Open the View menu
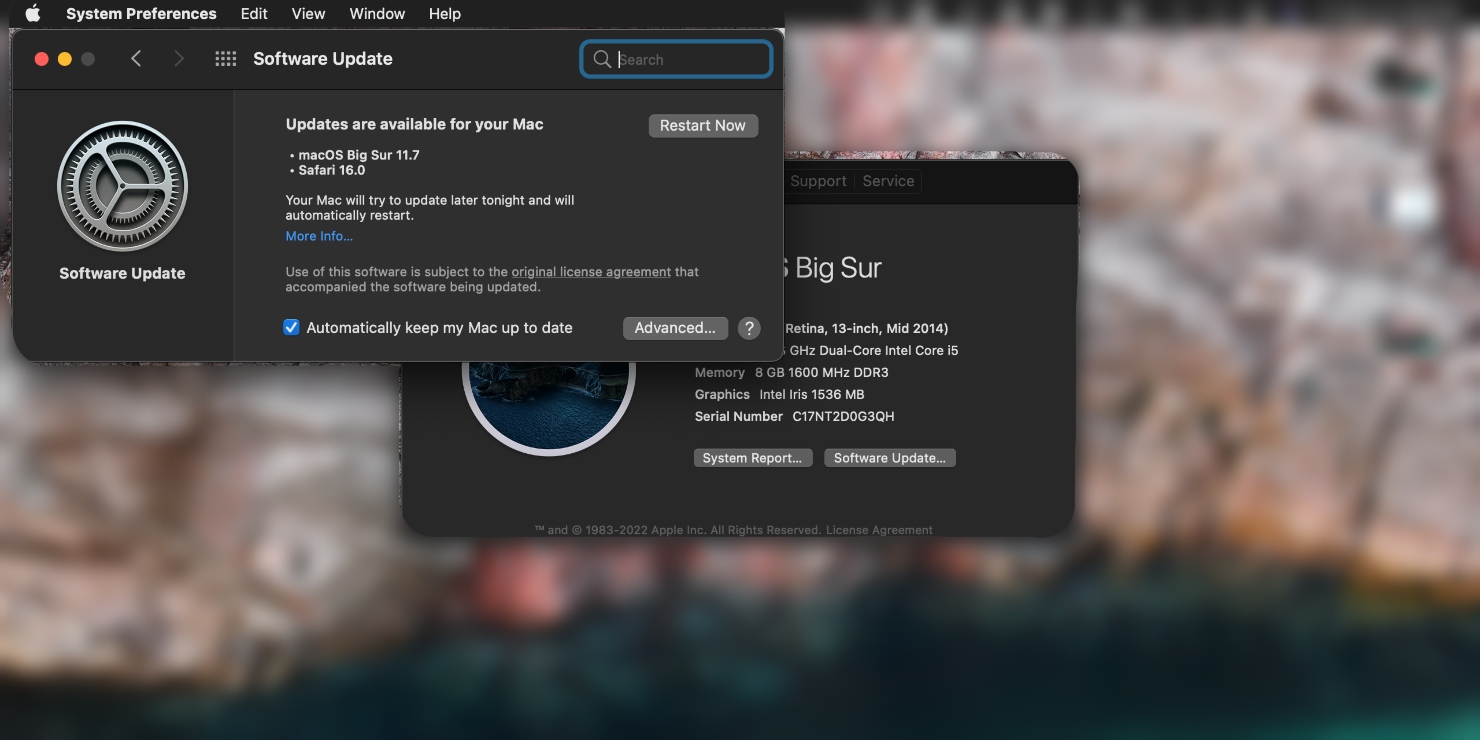1480x740 pixels. point(308,14)
